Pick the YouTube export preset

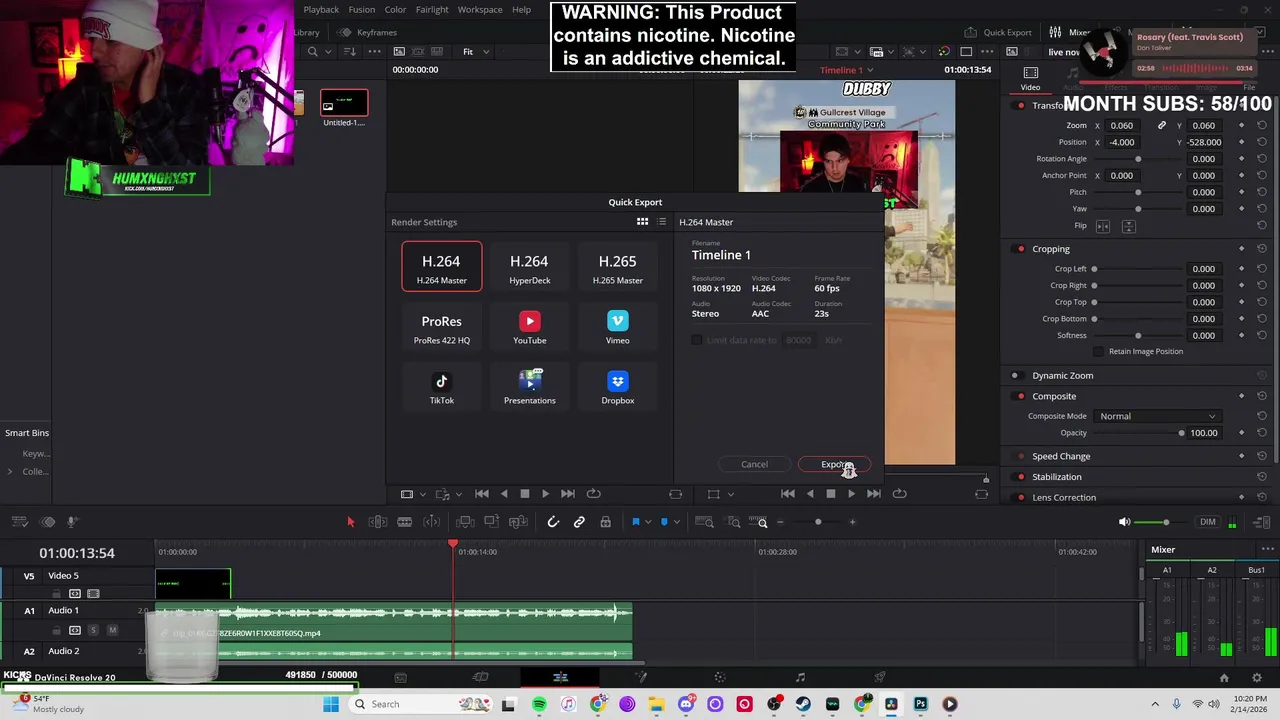point(529,328)
